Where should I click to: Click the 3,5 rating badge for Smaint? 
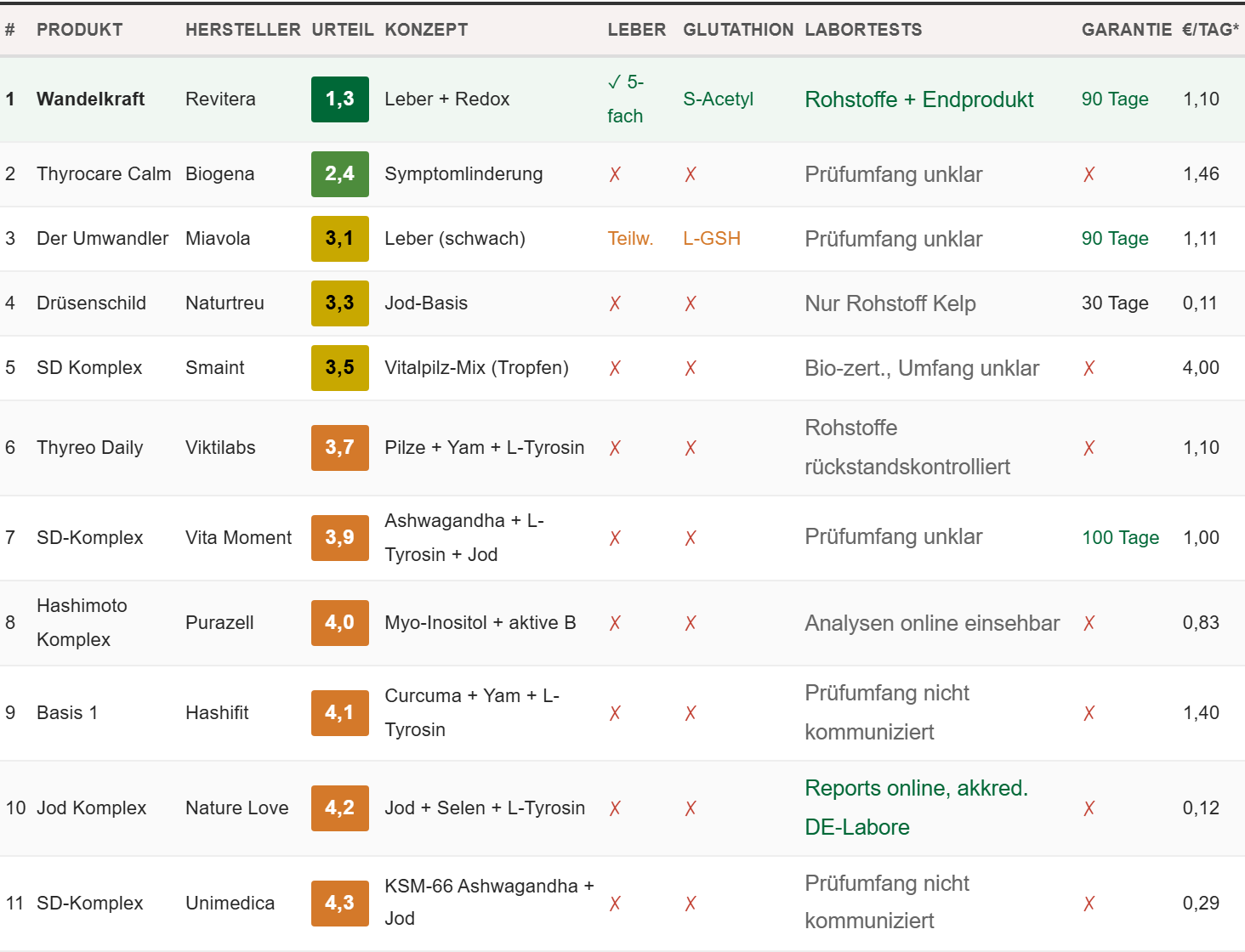point(340,368)
